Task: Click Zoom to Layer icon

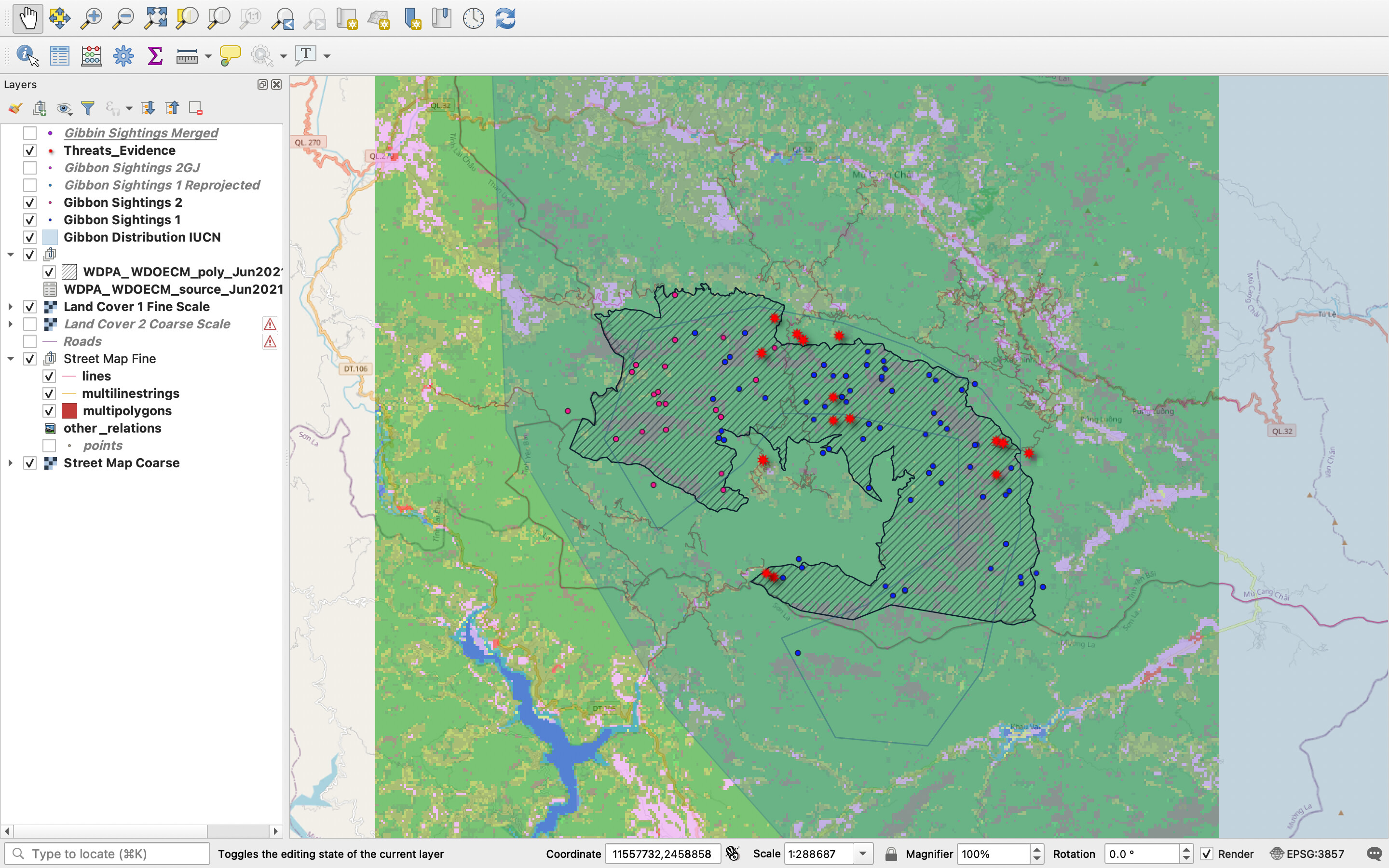Action: (x=218, y=18)
